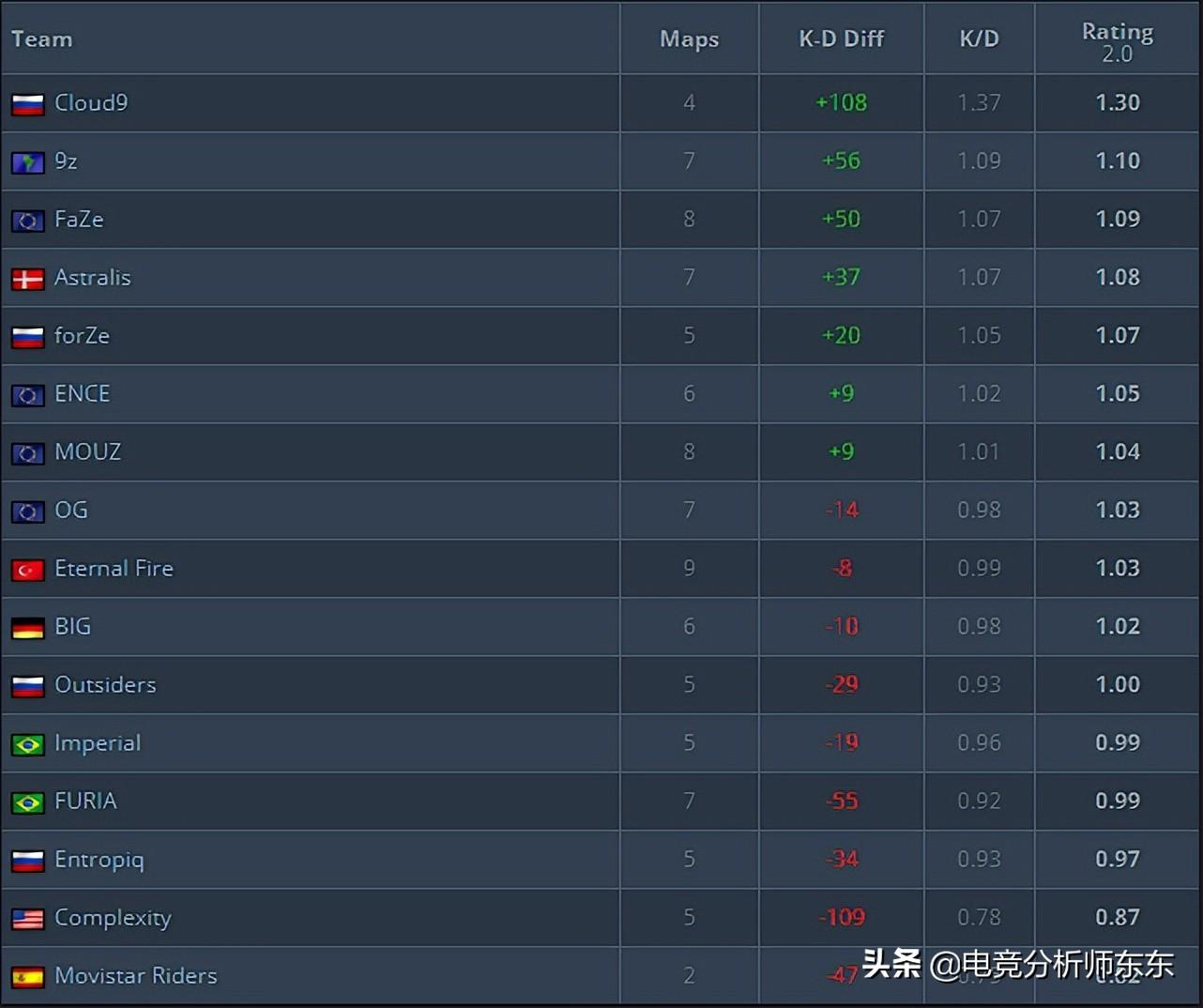Click the Danish flag beside Astralis
The image size is (1203, 1008).
point(28,279)
